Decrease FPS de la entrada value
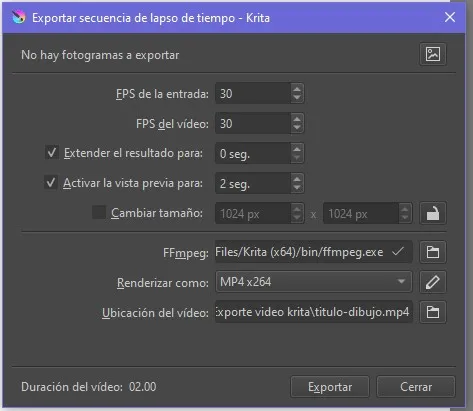The height and width of the screenshot is (411, 473). [x=297, y=98]
